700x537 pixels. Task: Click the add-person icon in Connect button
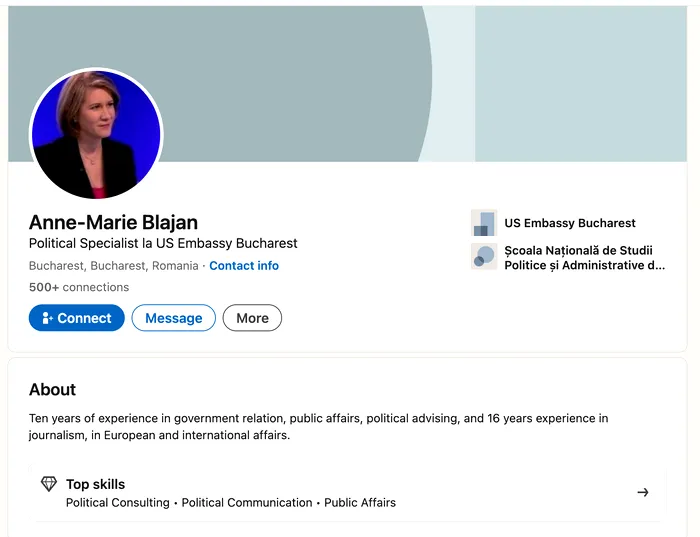tap(47, 318)
